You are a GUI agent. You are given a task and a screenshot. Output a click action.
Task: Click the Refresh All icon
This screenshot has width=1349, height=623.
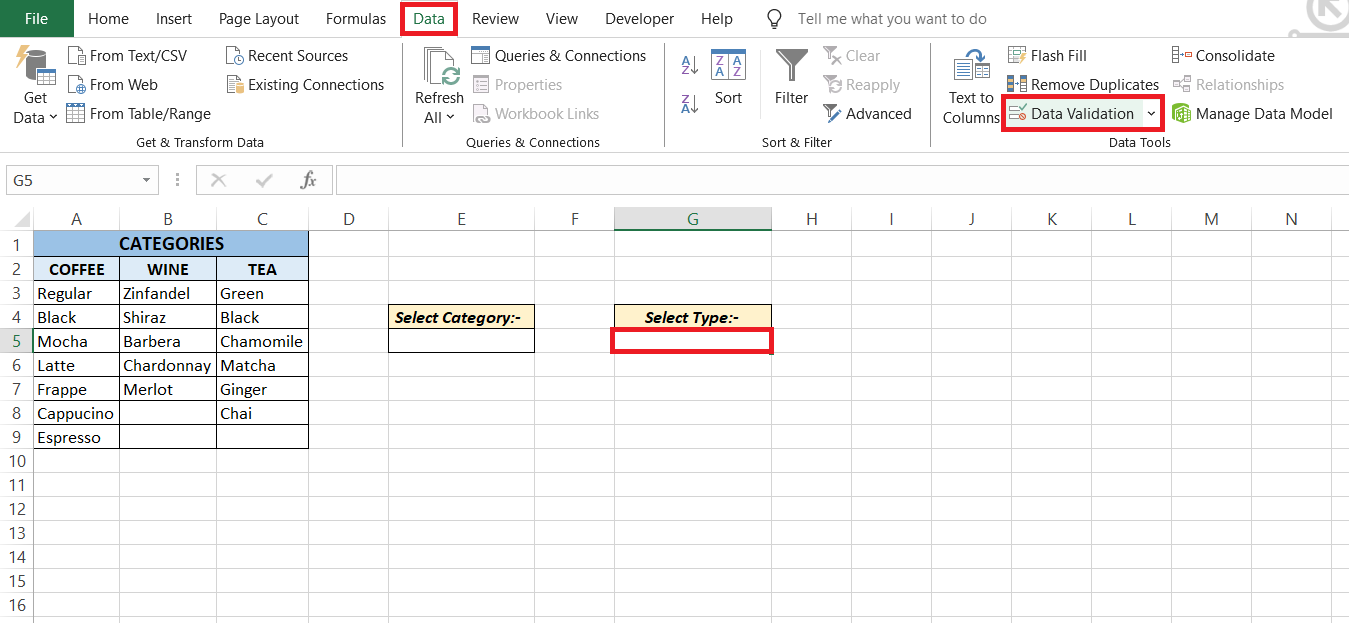pos(440,68)
